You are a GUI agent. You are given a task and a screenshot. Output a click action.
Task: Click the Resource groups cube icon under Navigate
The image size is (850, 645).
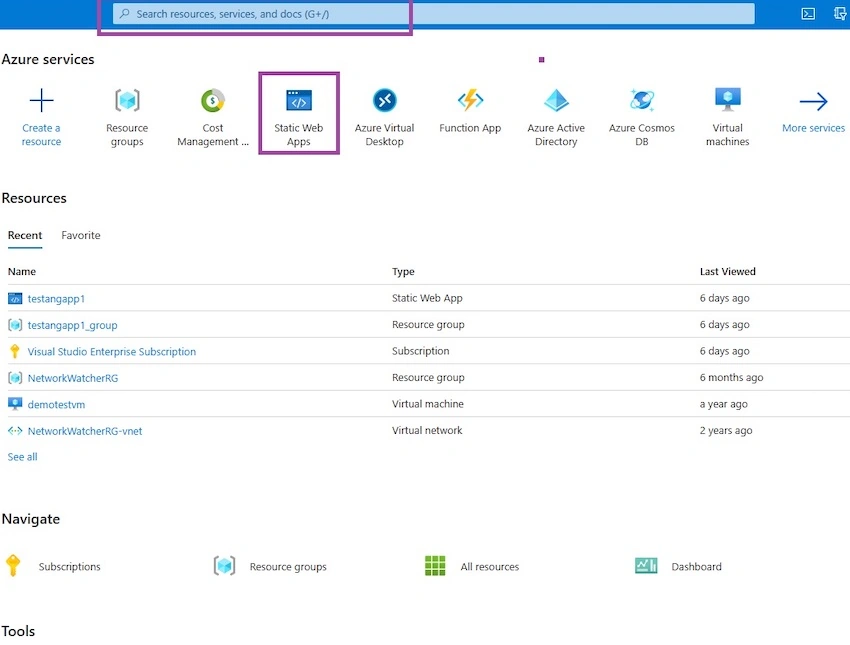tap(224, 566)
